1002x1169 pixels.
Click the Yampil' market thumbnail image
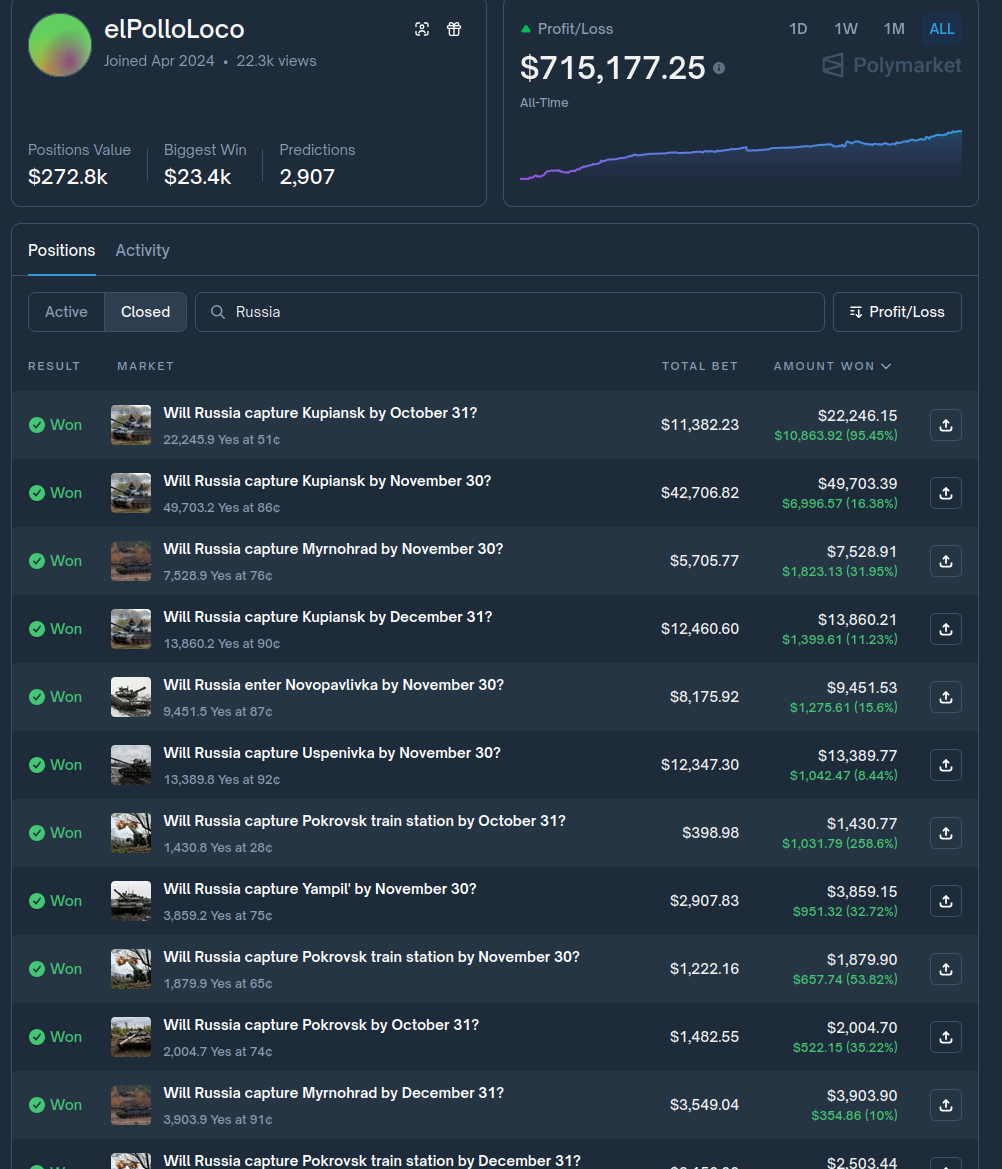131,901
